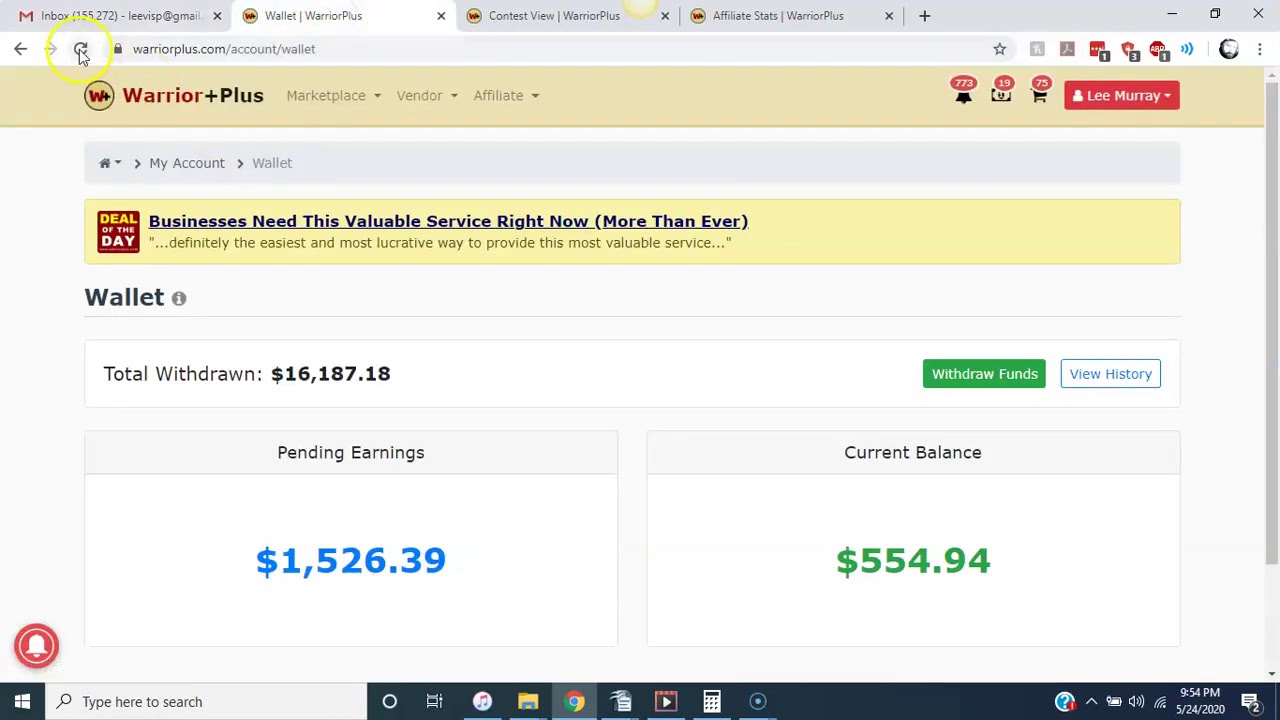
Task: Bookmark this page with the star icon
Action: [x=999, y=49]
